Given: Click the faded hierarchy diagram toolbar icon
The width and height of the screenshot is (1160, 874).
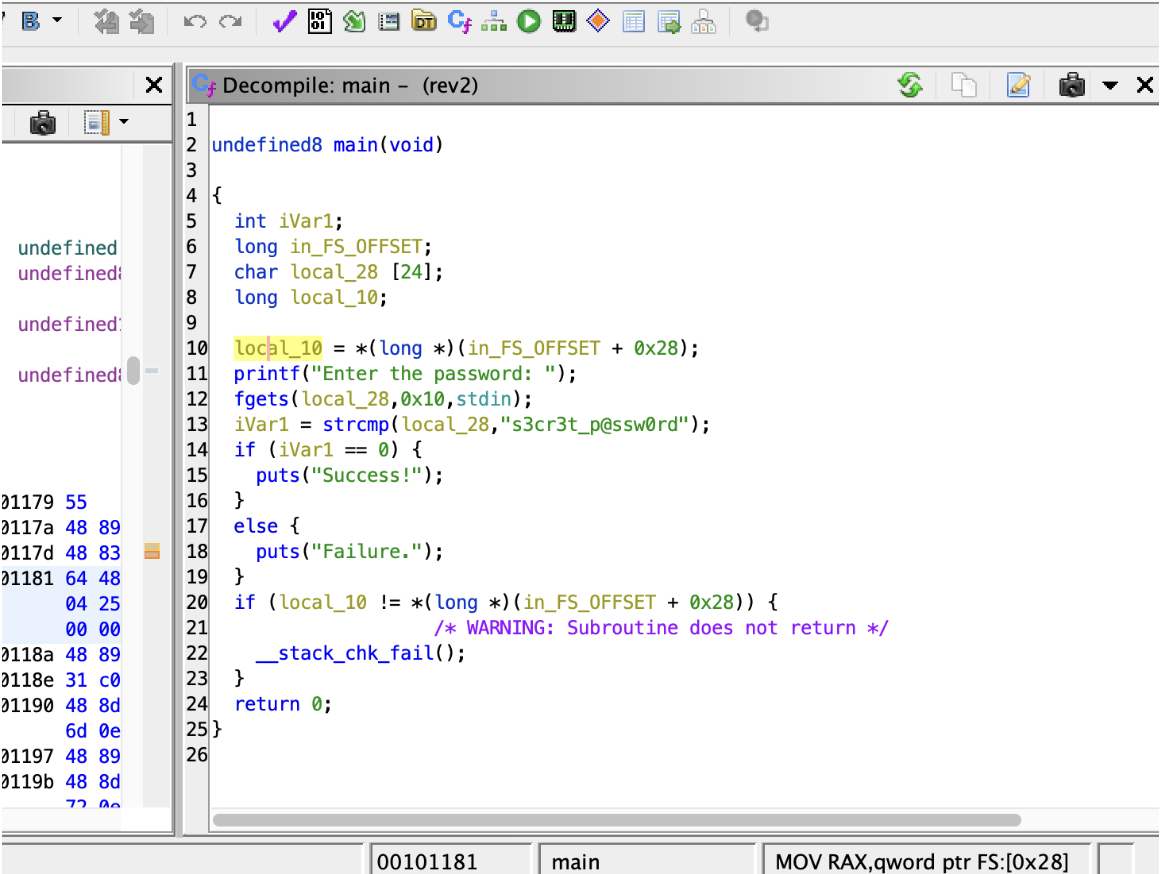Looking at the screenshot, I should pyautogui.click(x=704, y=21).
